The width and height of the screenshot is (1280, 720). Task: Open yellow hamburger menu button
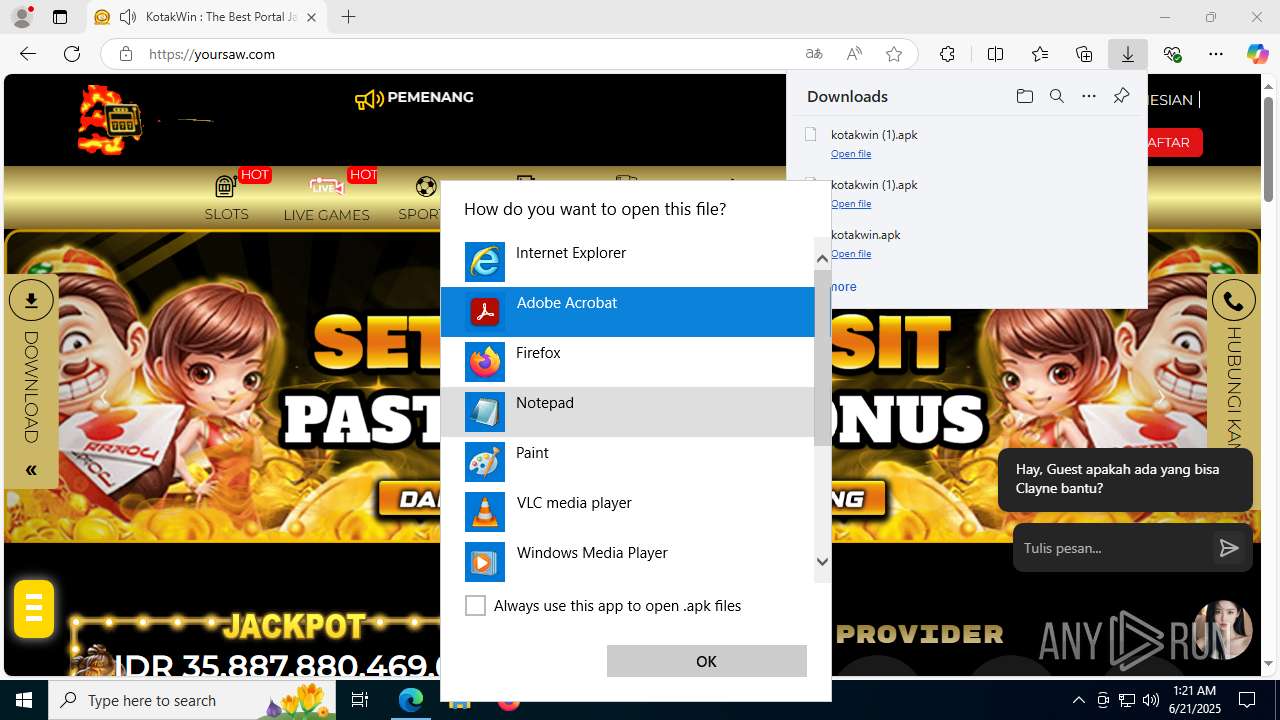coord(34,608)
